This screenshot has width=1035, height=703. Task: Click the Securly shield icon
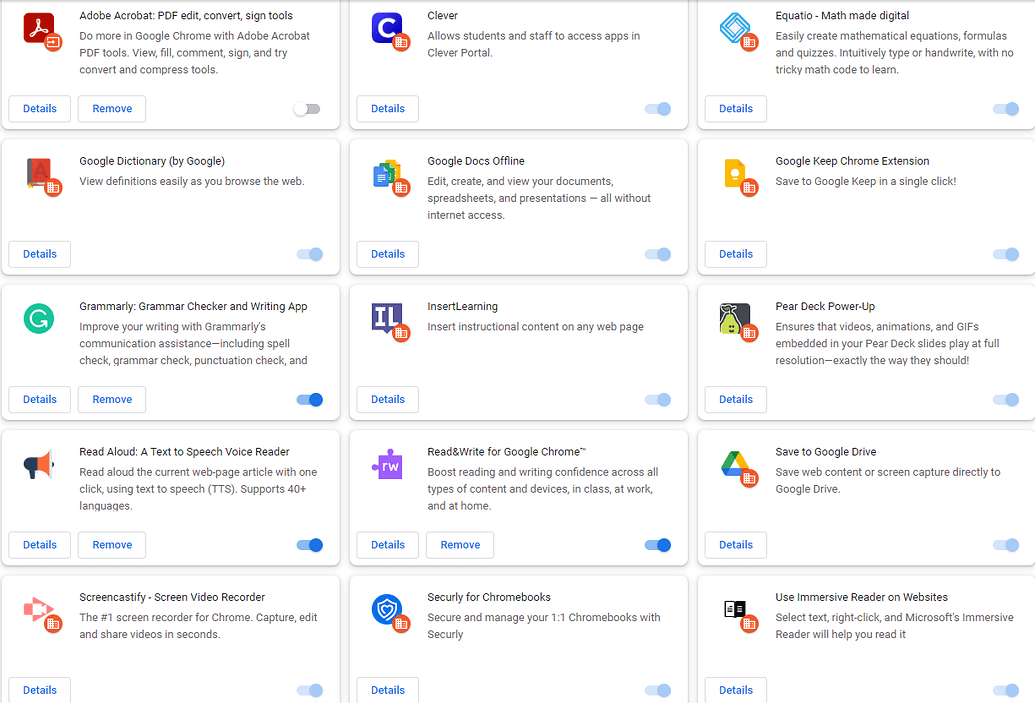pos(388,610)
